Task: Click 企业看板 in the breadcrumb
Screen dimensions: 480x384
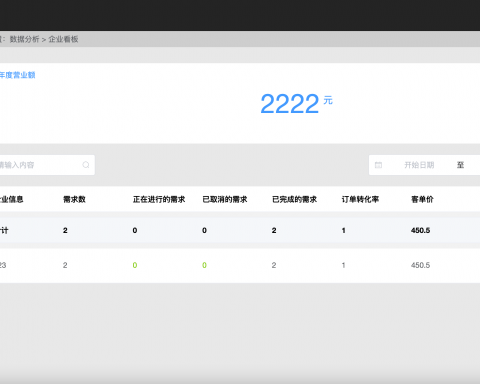Action: click(x=63, y=39)
